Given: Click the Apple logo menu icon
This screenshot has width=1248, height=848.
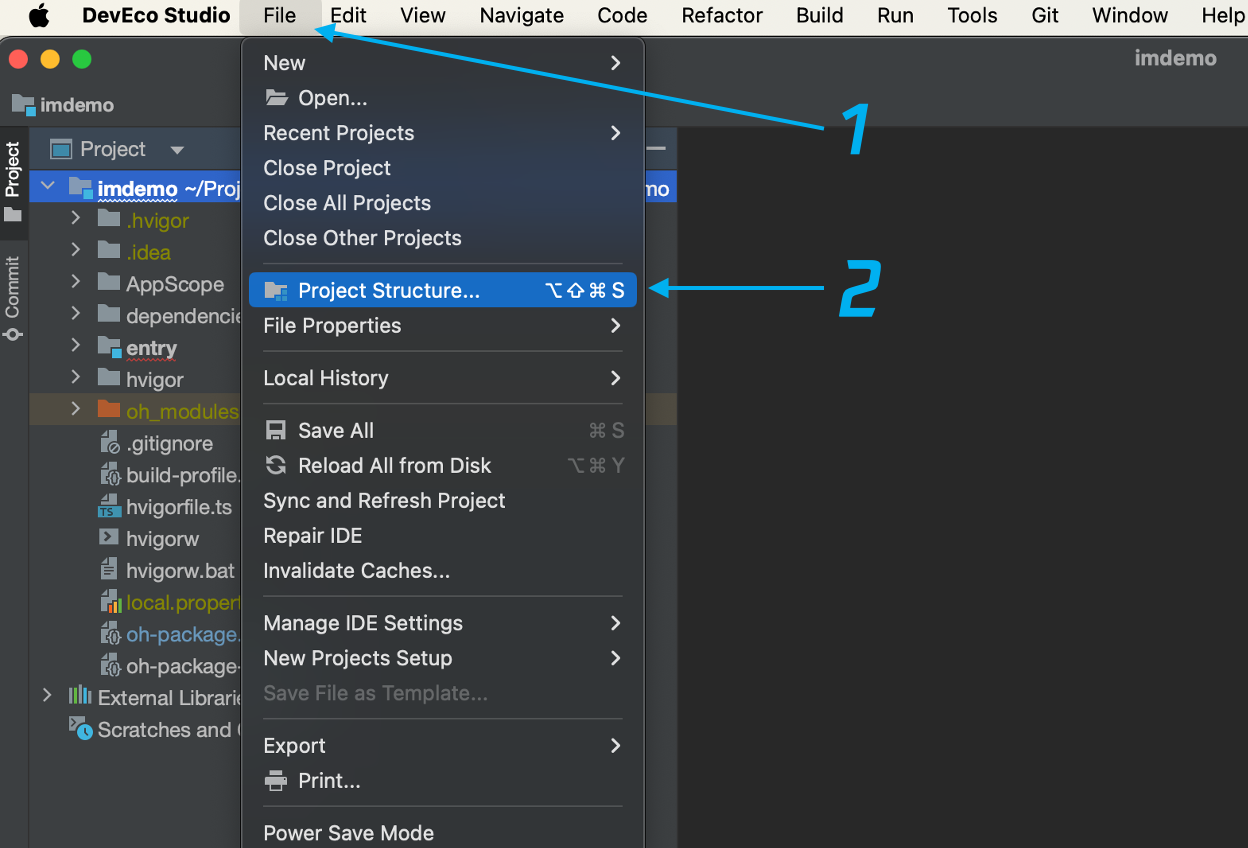Looking at the screenshot, I should (x=39, y=16).
